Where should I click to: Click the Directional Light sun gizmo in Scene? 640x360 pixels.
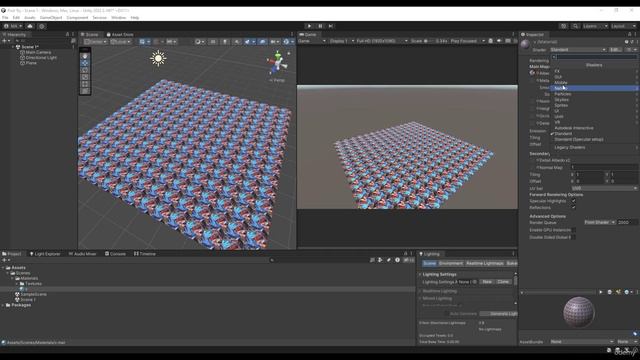[x=158, y=58]
